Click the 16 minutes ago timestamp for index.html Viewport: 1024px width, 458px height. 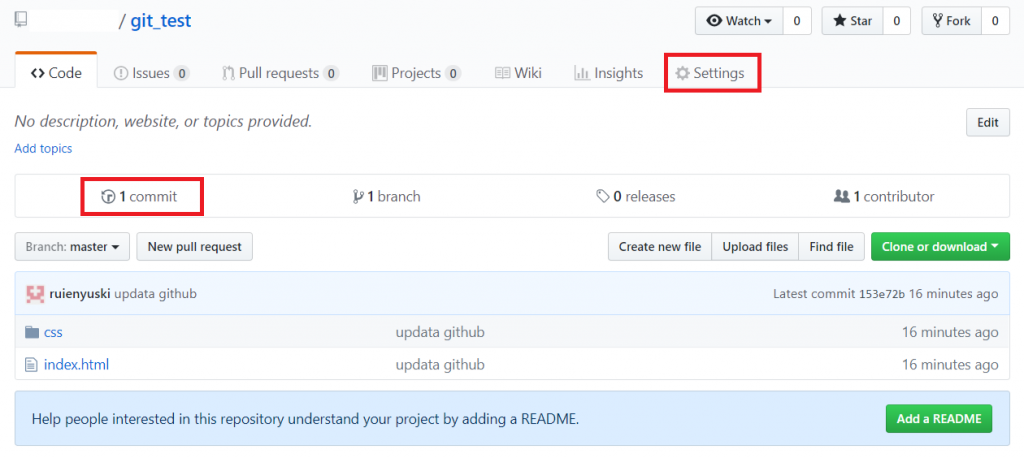click(950, 364)
